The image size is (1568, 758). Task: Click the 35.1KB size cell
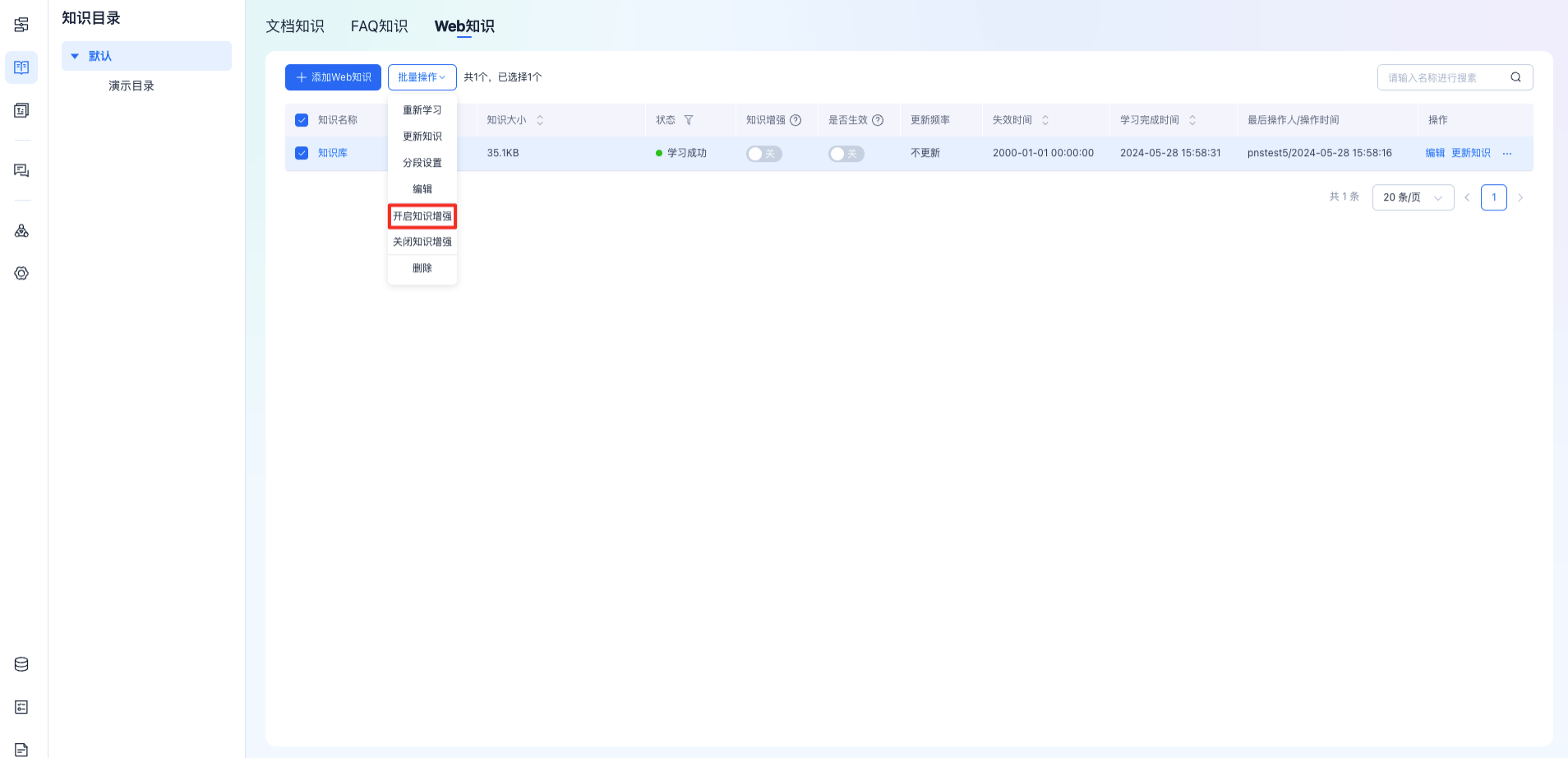tap(503, 153)
